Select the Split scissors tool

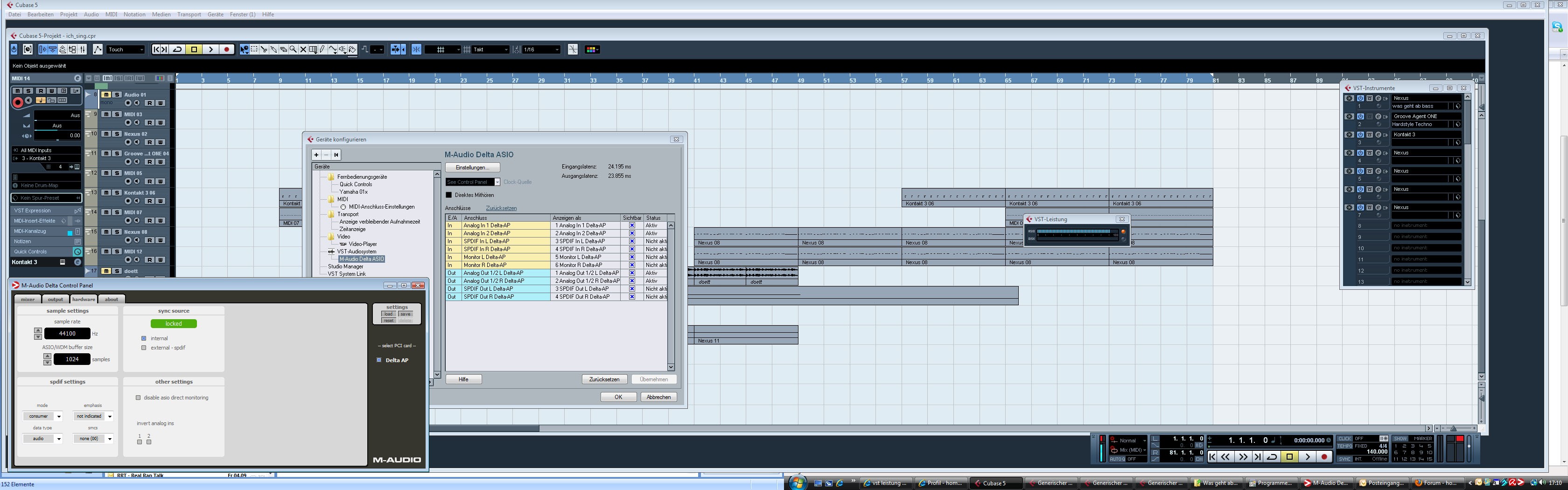(x=264, y=49)
